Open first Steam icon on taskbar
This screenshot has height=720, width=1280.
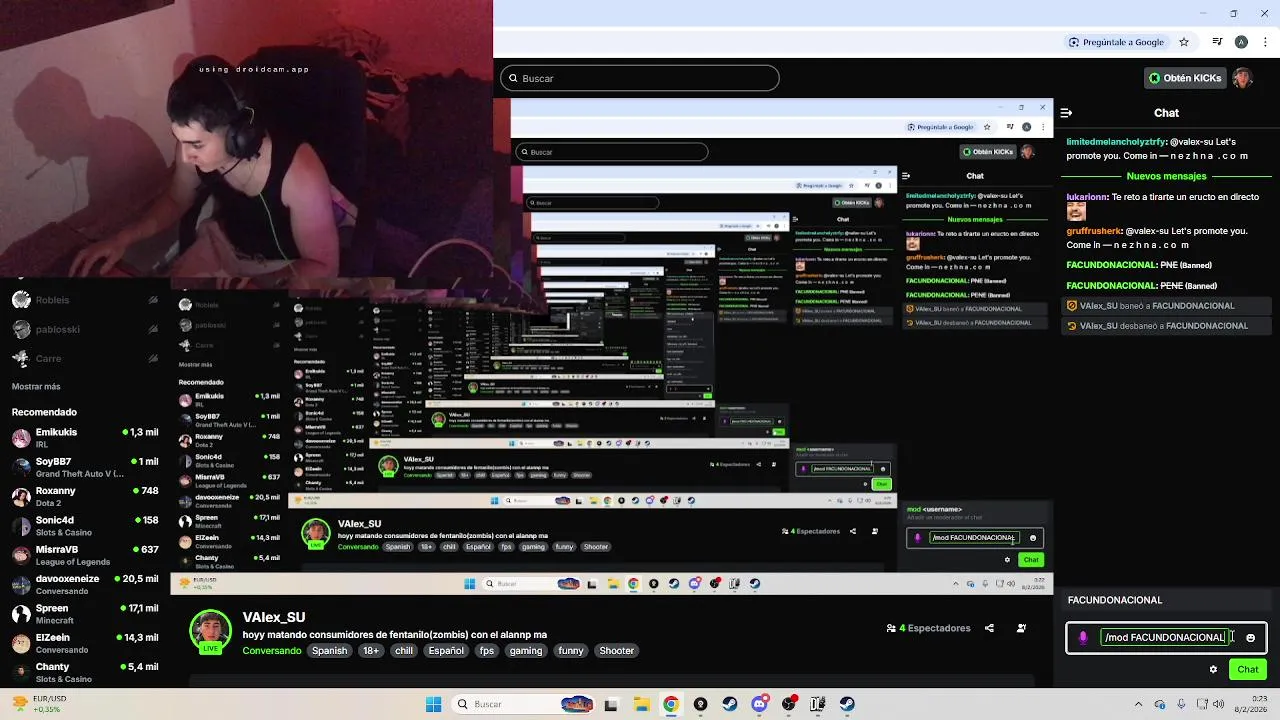(730, 704)
